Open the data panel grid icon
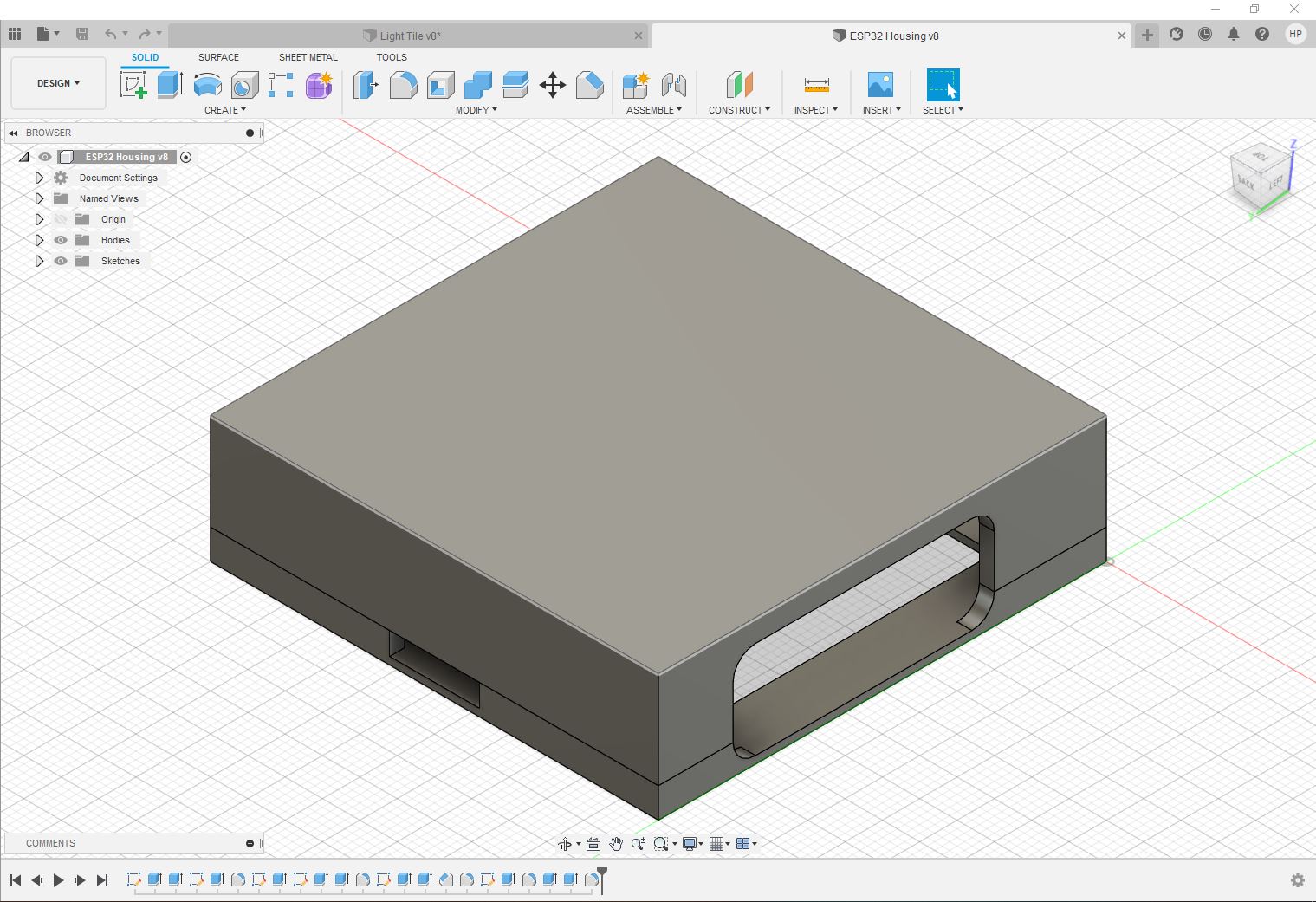Screen dimensions: 1316x902 [15, 35]
